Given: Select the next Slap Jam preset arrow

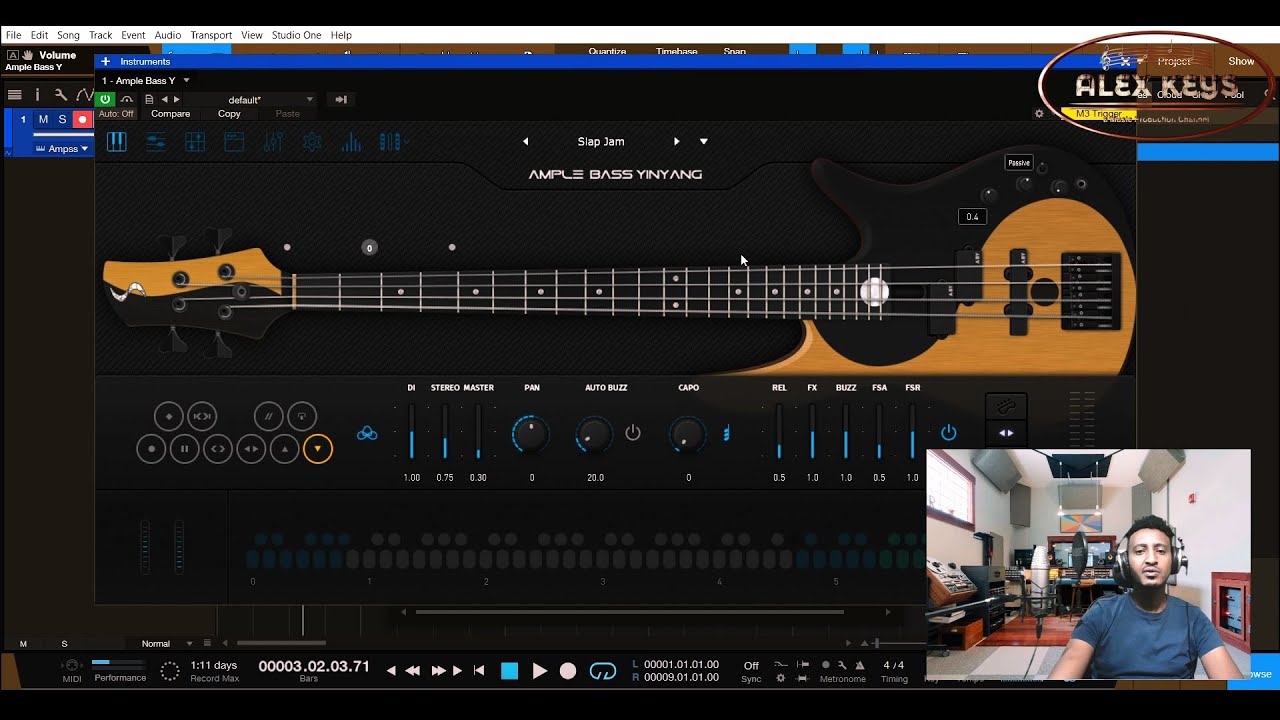Looking at the screenshot, I should pyautogui.click(x=677, y=142).
